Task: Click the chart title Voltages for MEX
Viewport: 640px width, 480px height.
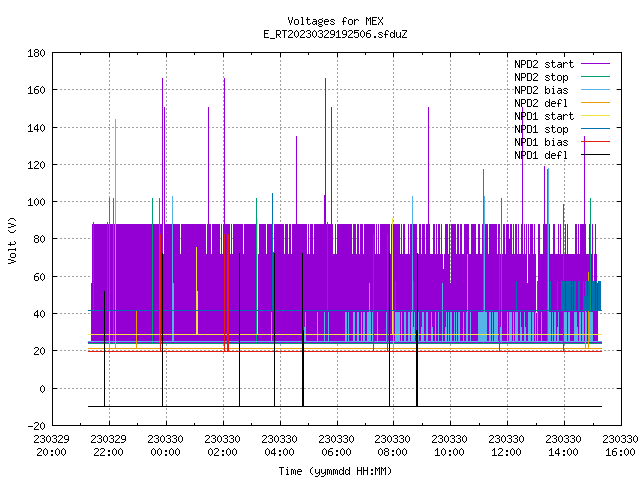Action: [x=335, y=21]
